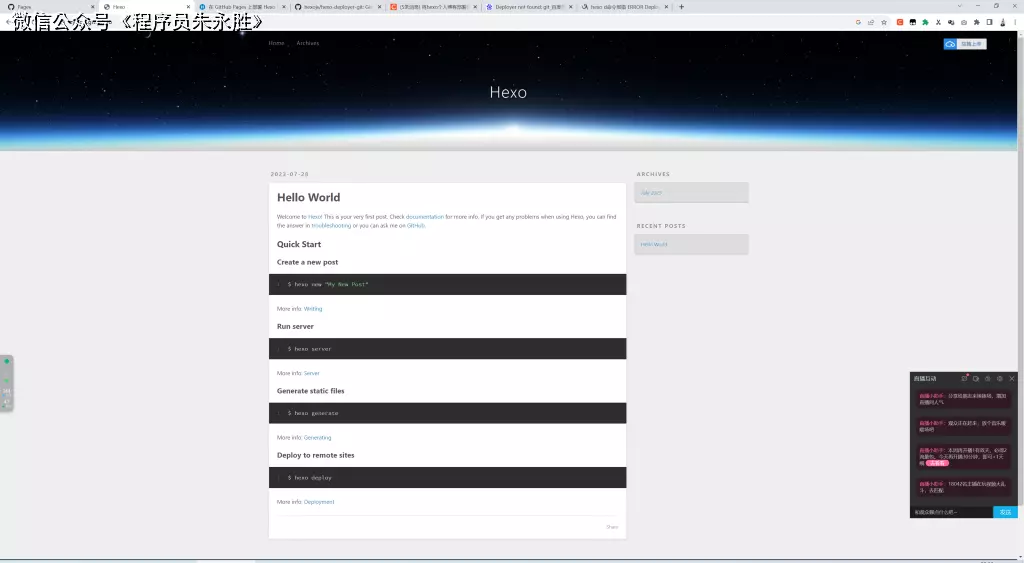Click the Deployment more info link
This screenshot has width=1024, height=563.
(319, 502)
